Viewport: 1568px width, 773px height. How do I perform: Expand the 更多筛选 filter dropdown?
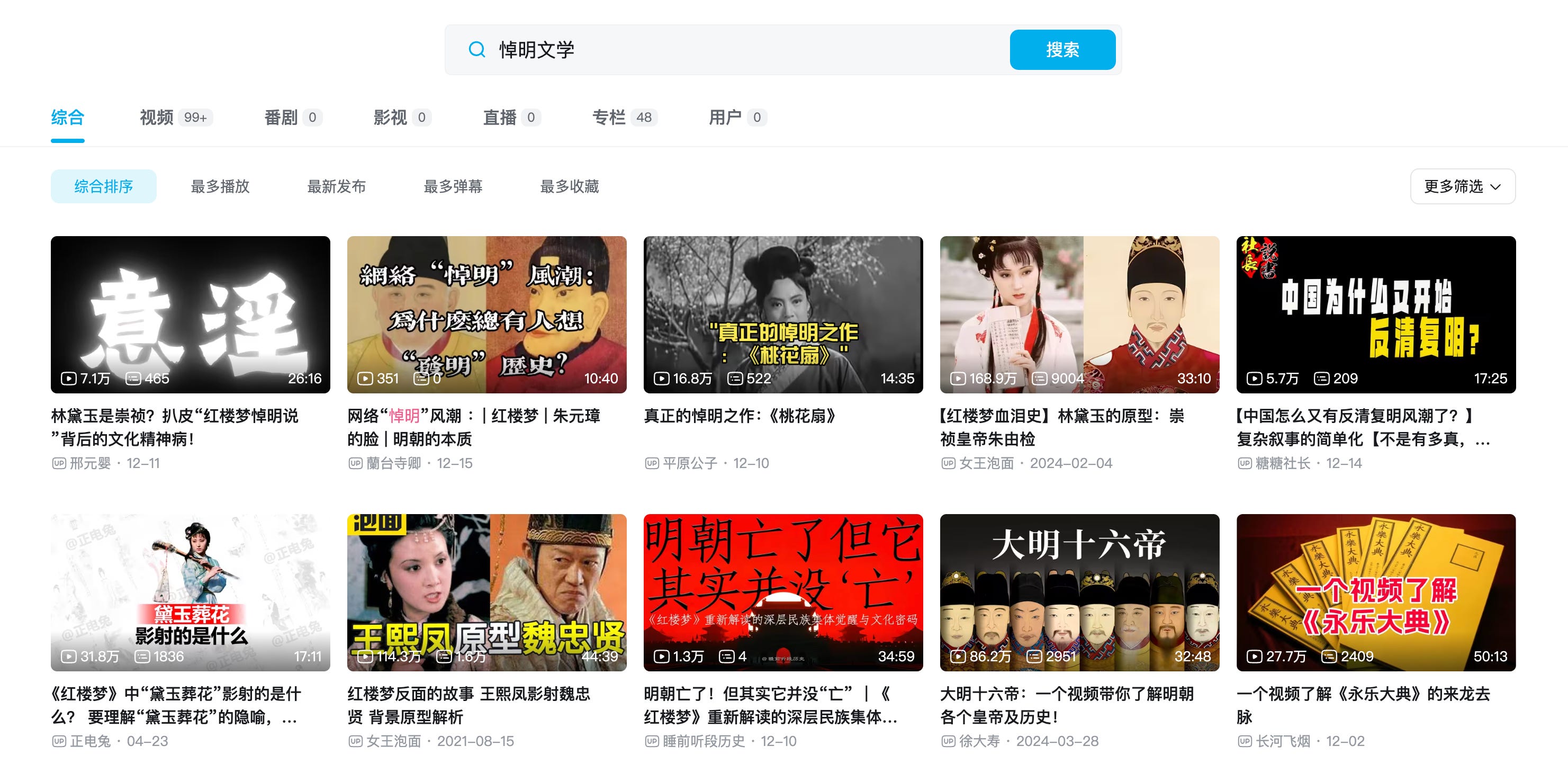point(1462,186)
